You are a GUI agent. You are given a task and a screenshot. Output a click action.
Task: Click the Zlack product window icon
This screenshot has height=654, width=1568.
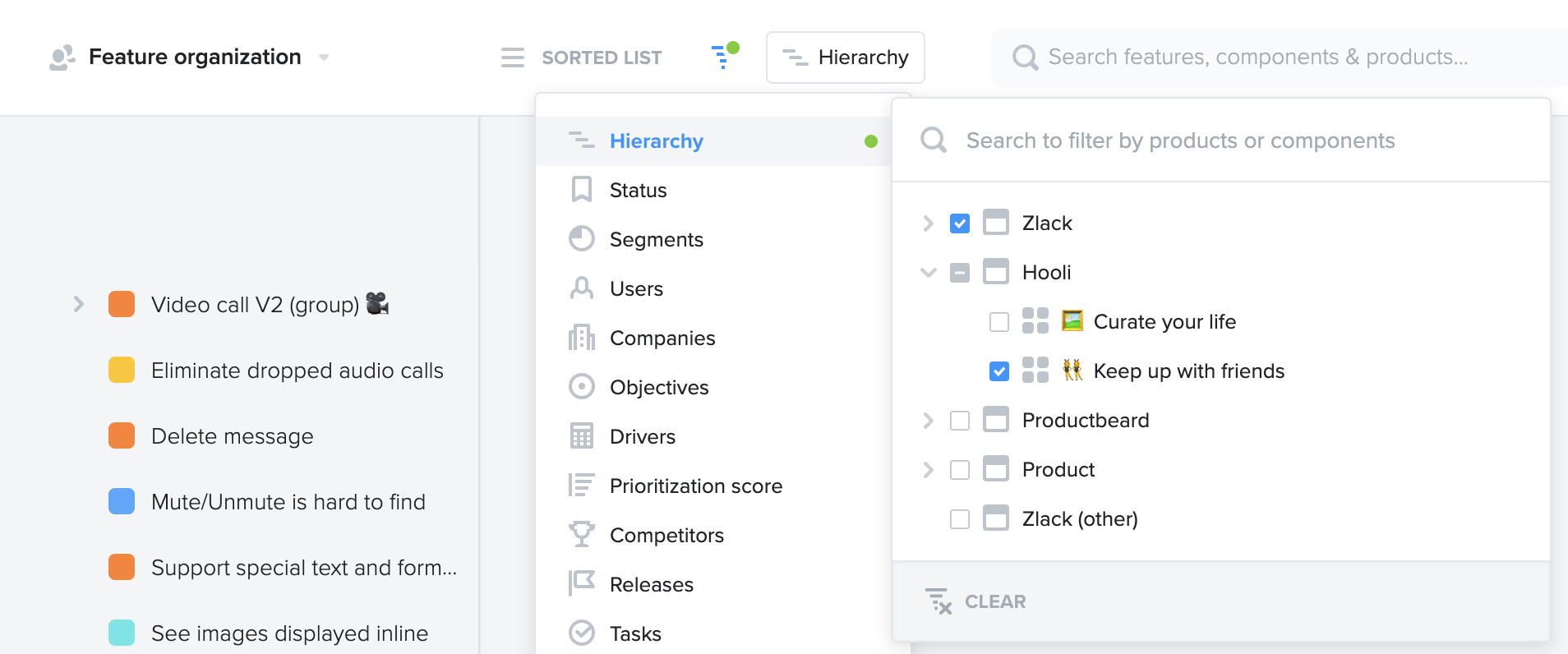tap(996, 223)
